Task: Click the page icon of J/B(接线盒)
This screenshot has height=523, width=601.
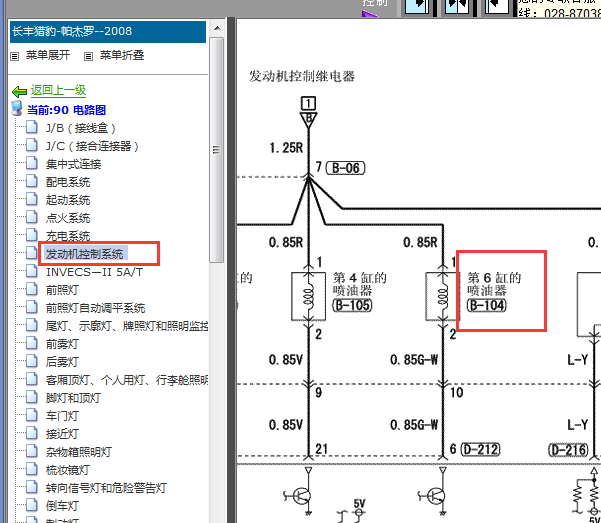Action: click(x=32, y=127)
